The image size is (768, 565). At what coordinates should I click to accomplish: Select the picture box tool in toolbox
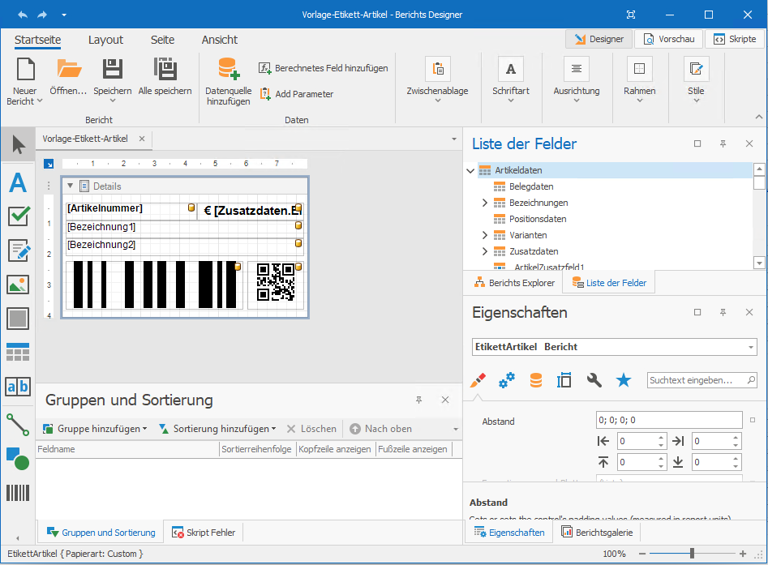pyautogui.click(x=18, y=284)
